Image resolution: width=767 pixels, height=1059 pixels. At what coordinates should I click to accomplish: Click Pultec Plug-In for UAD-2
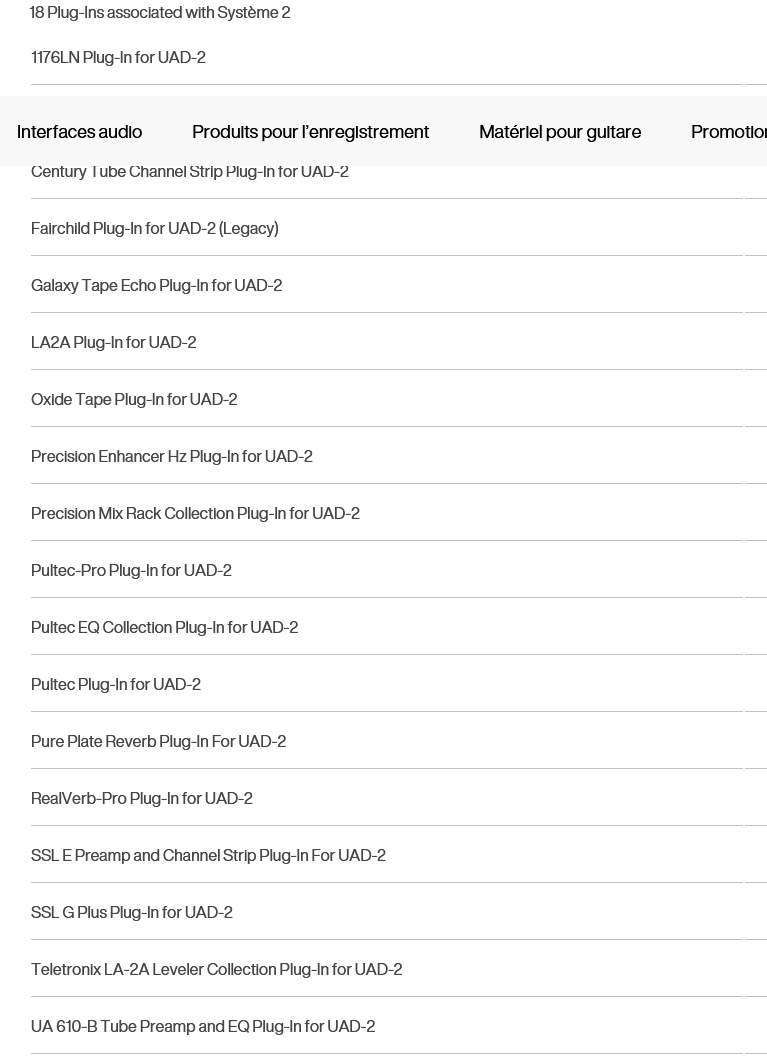[115, 684]
